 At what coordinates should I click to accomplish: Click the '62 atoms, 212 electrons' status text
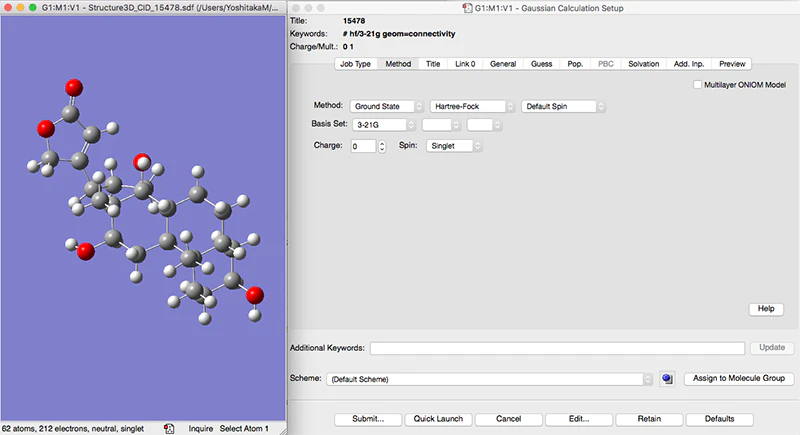pyautogui.click(x=72, y=429)
